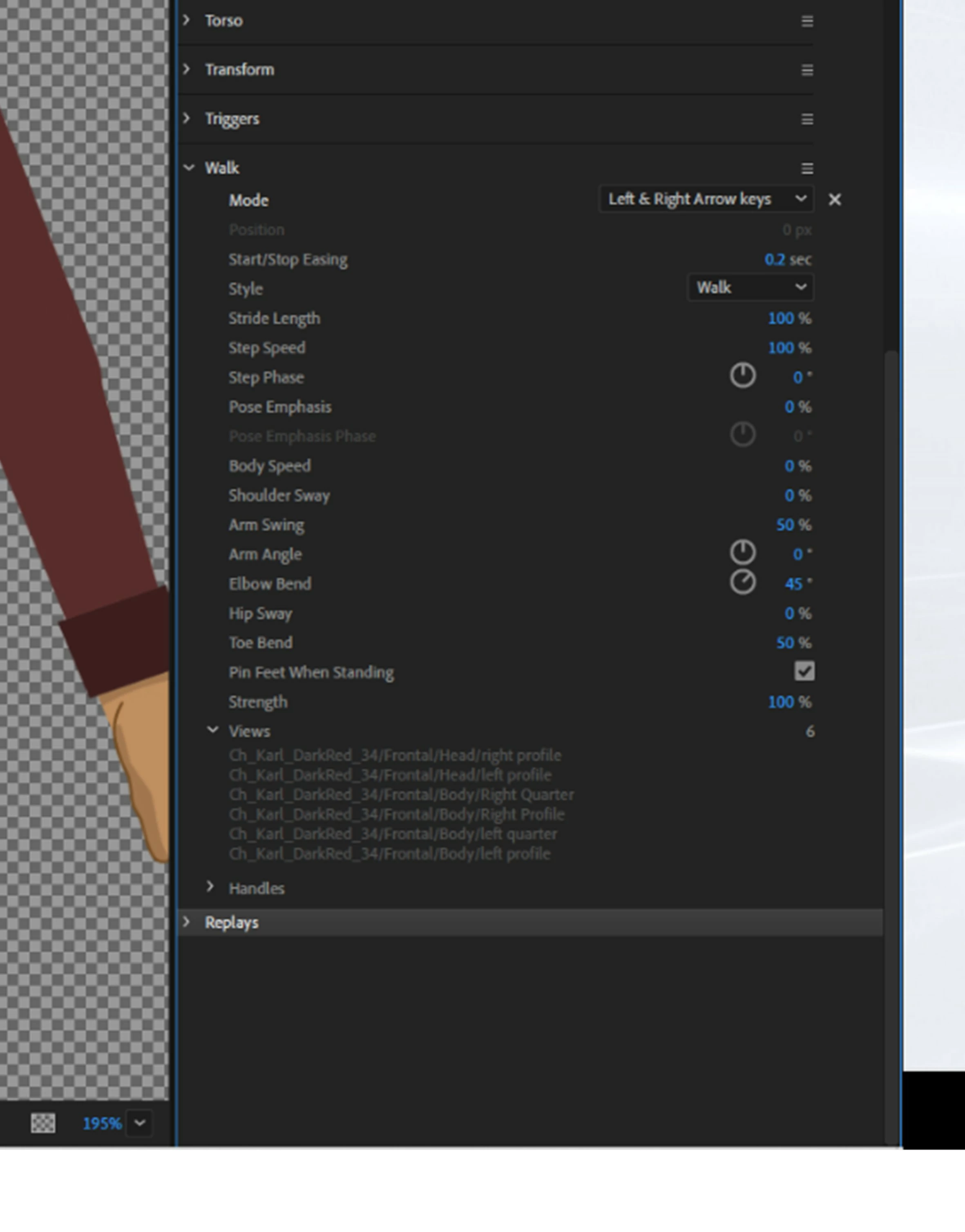Screen dimensions: 965x1232
Task: Click the Step Phase angle dial
Action: pyautogui.click(x=742, y=376)
